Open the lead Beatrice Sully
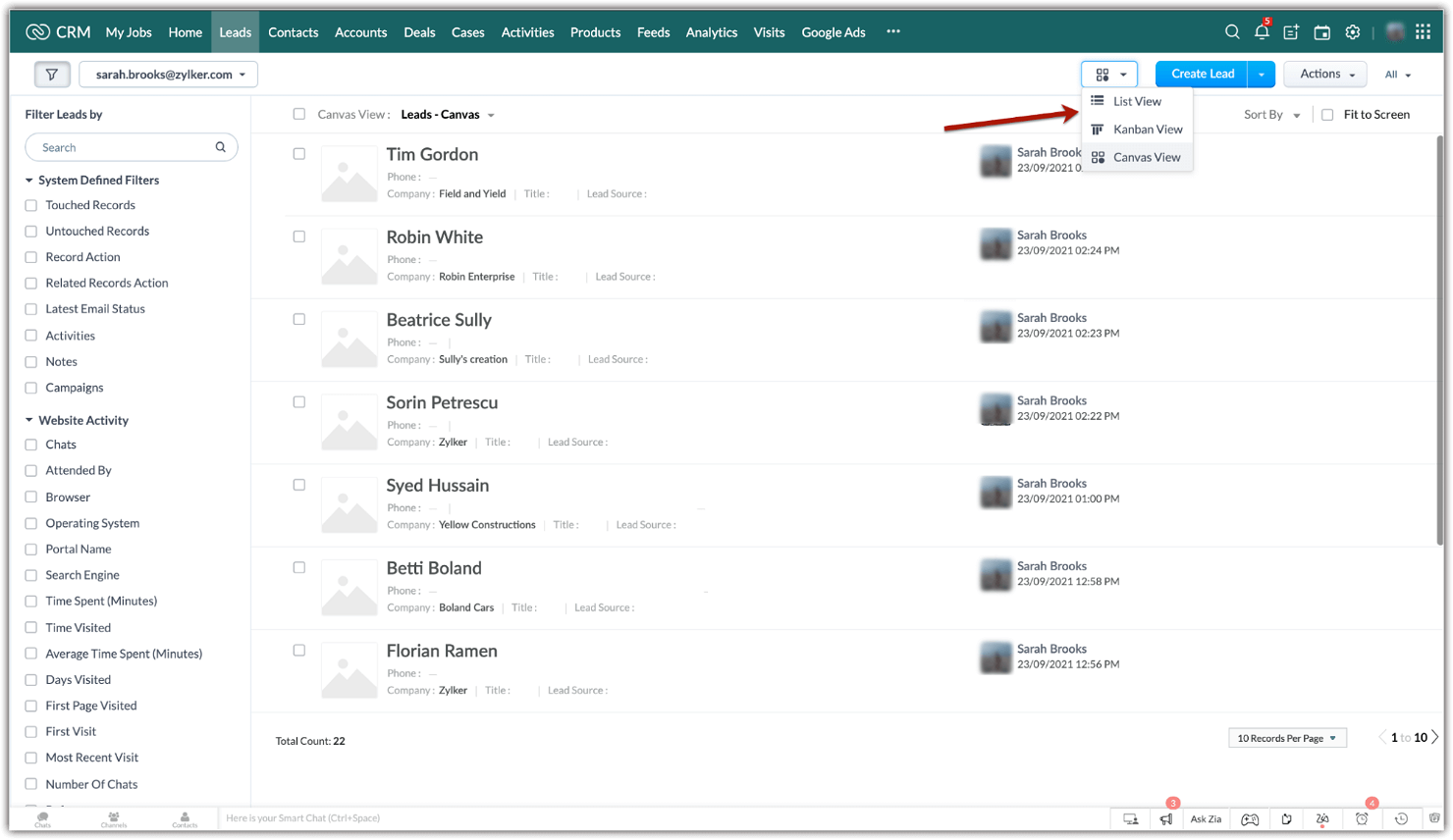The image size is (1453, 840). pos(439,320)
